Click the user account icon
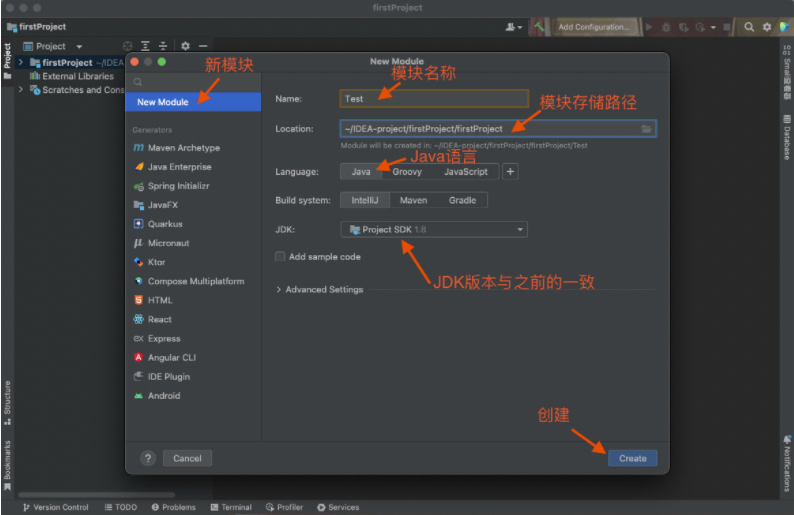The image size is (794, 515). click(x=513, y=27)
